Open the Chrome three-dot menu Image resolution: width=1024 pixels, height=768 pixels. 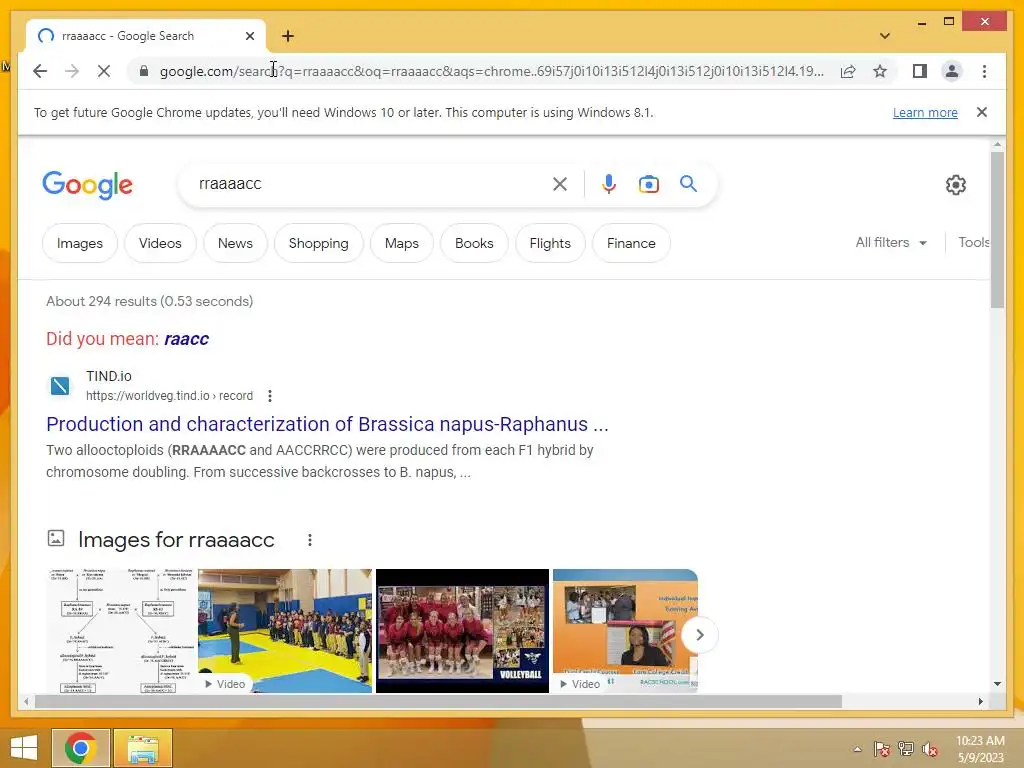click(x=984, y=71)
